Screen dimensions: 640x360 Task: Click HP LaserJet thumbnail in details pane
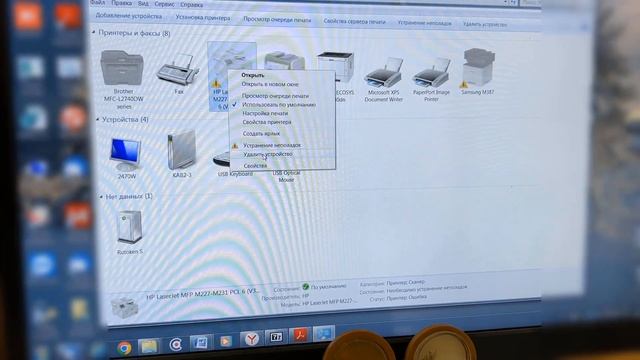[x=124, y=307]
